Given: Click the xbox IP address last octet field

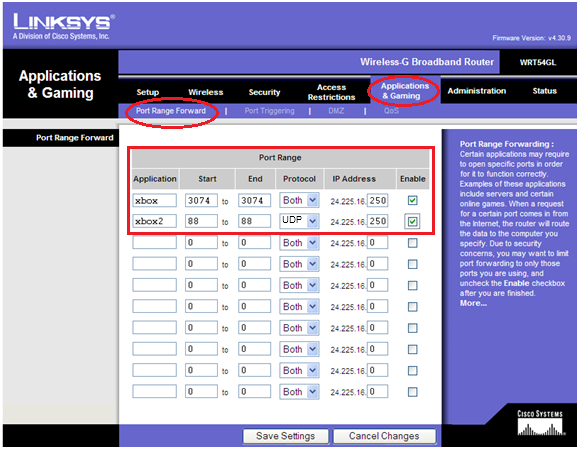Looking at the screenshot, I should pos(377,200).
